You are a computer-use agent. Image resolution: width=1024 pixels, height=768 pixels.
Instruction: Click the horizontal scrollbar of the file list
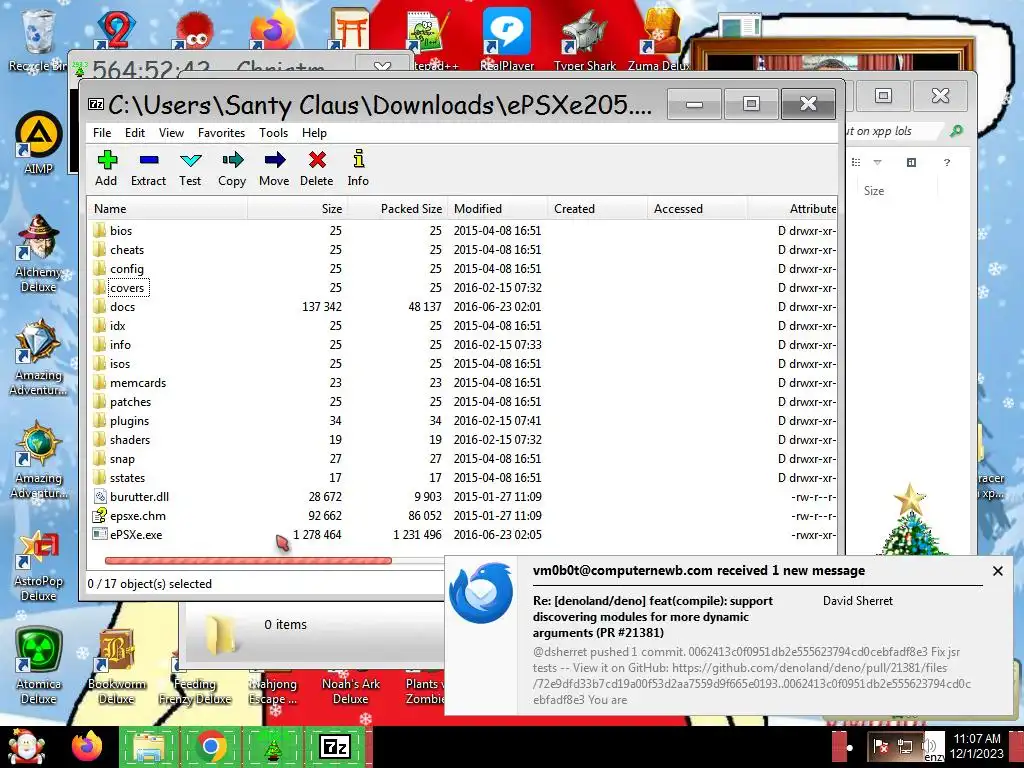[248, 560]
